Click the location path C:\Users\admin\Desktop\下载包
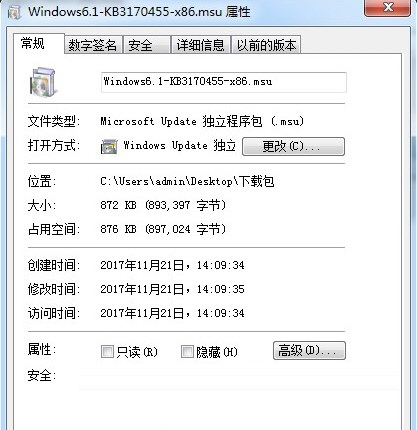 [187, 182]
